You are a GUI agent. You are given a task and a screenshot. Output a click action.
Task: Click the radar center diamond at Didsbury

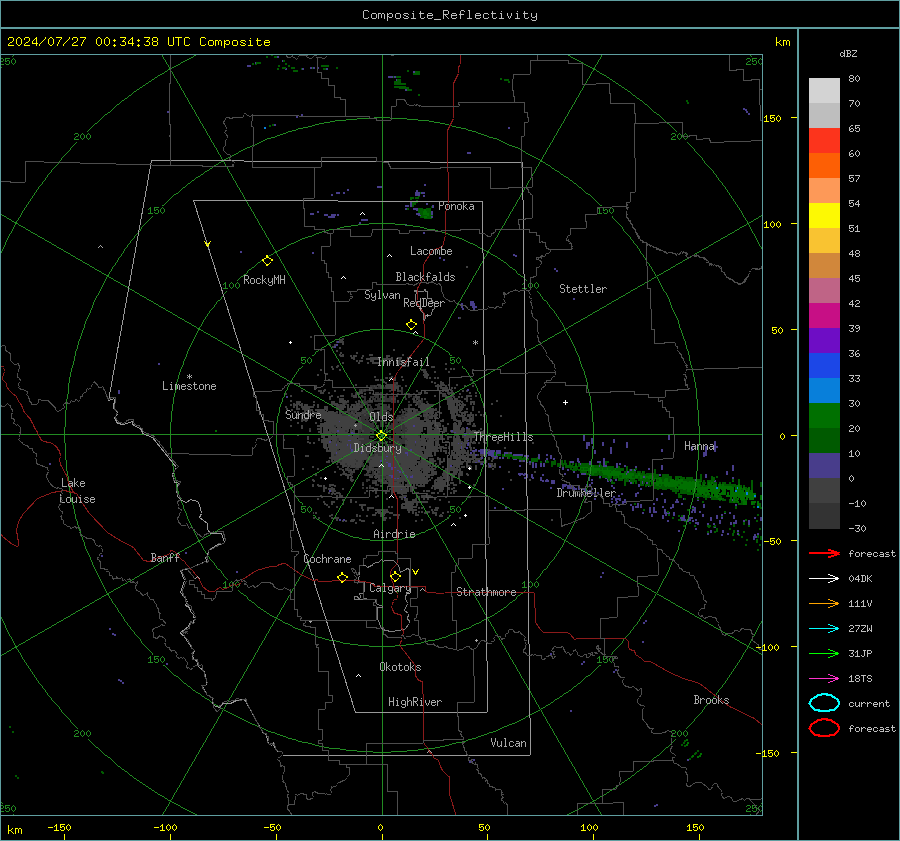click(381, 436)
